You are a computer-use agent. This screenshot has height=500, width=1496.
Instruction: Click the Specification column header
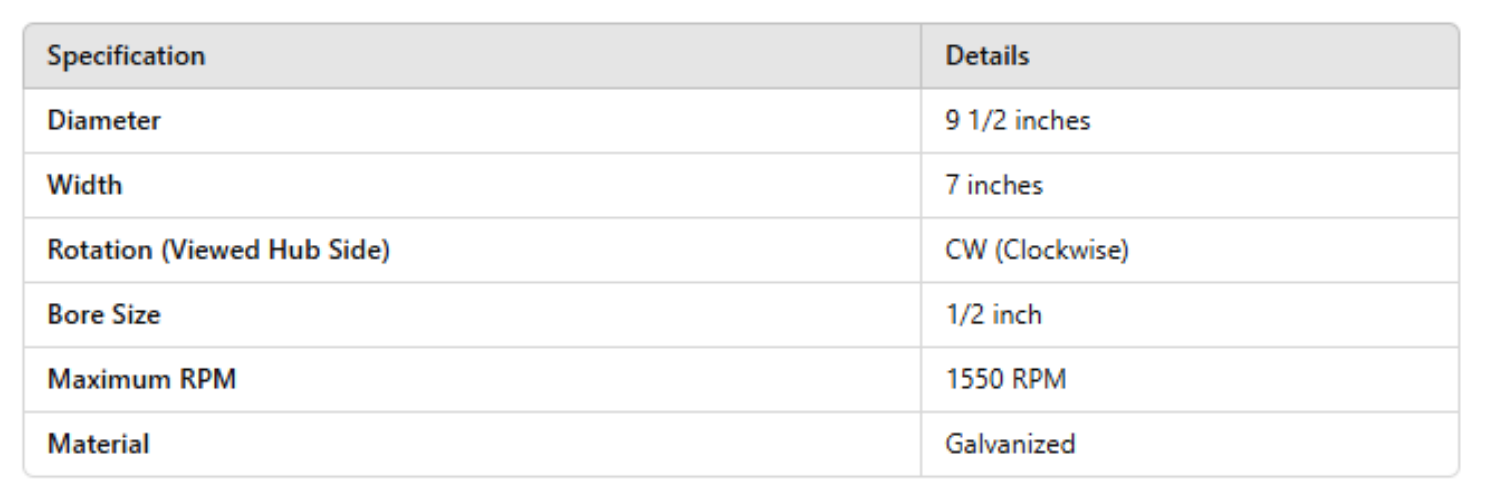pyautogui.click(x=126, y=56)
